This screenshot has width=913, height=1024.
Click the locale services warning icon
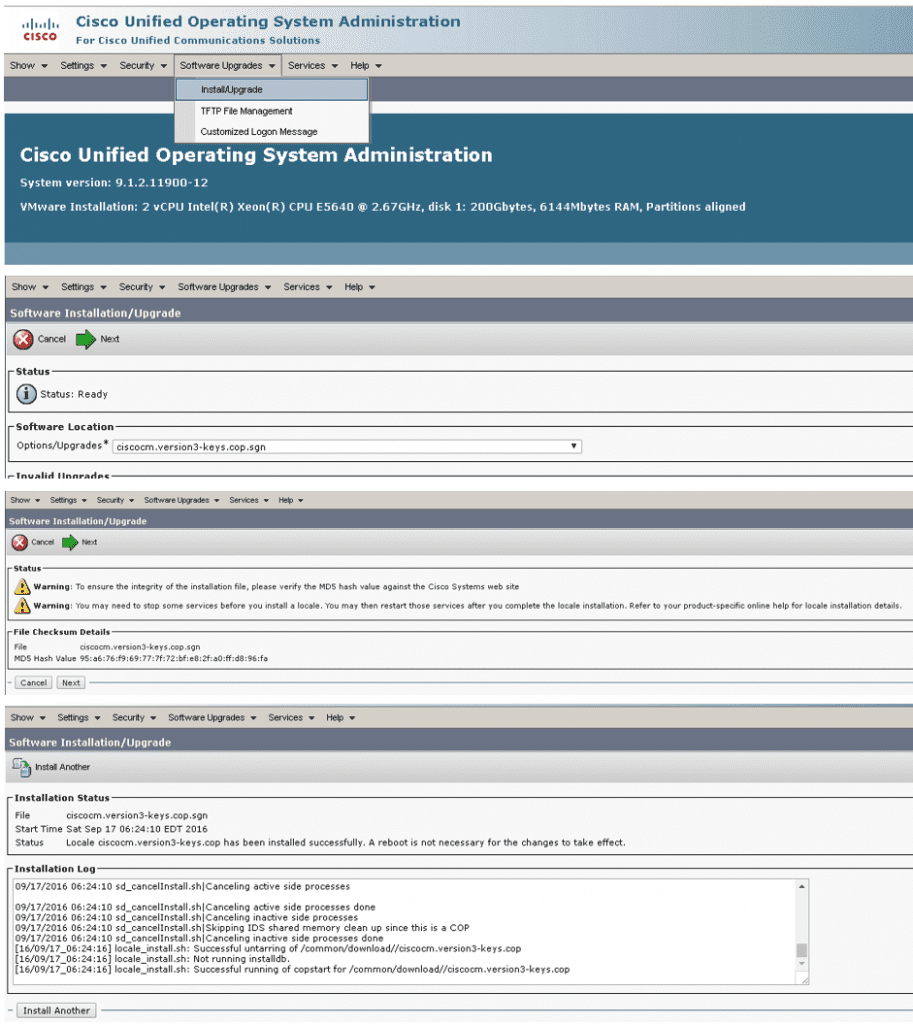point(23,605)
